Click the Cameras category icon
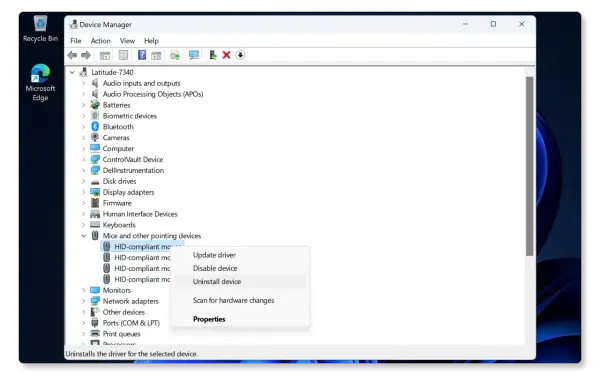Screen dimensions: 600x375 coord(95,137)
